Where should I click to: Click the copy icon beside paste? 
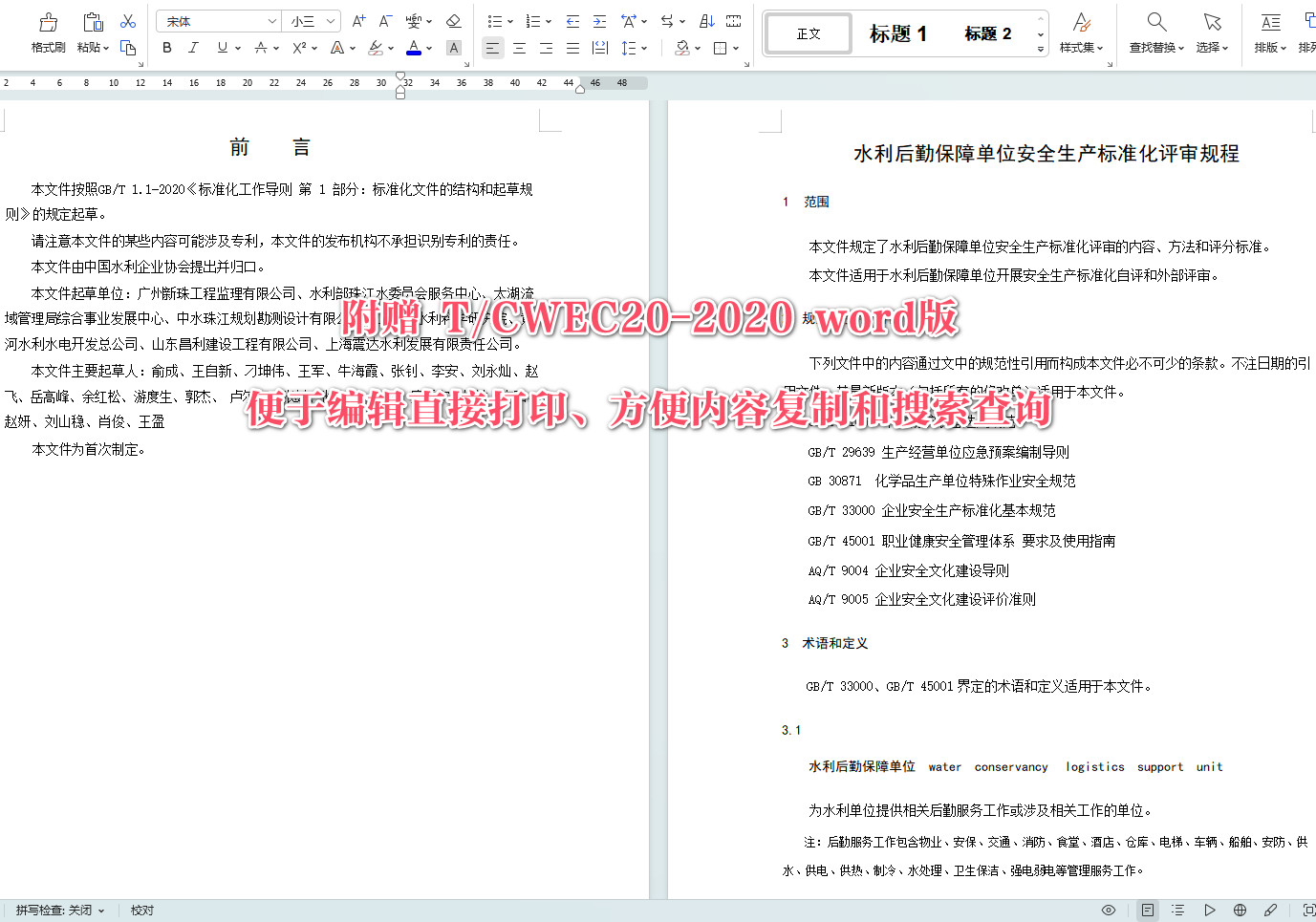coord(128,46)
